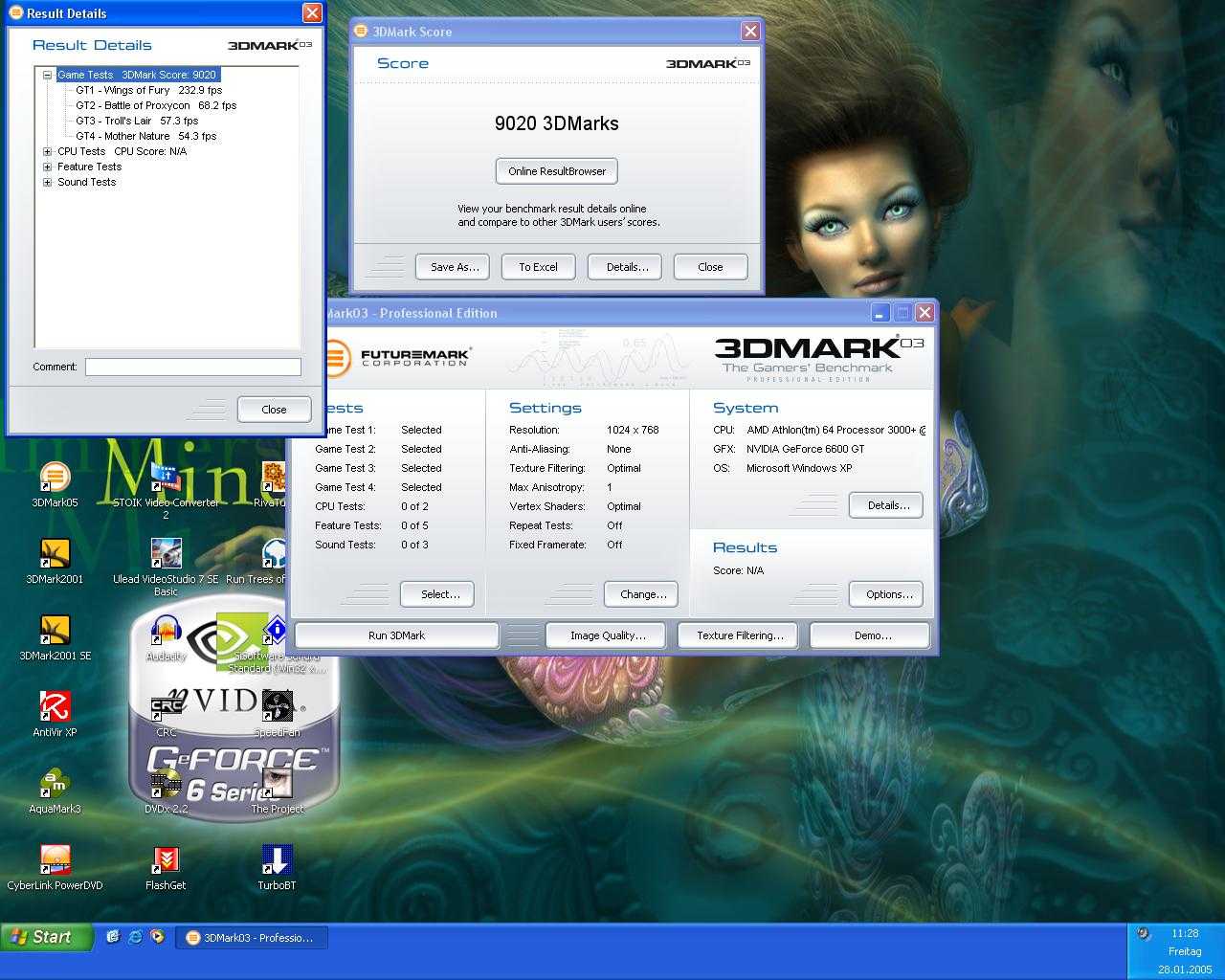Click the taskbar clock showing 11:28
Screen dimensions: 1225x980
[1185, 933]
